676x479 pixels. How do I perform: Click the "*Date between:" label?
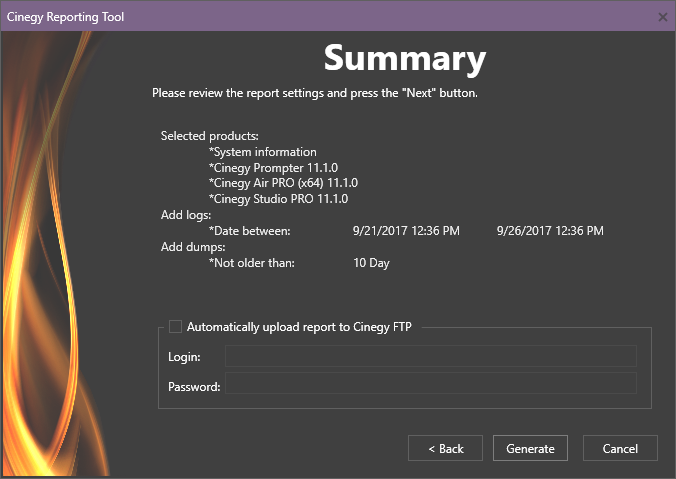click(x=249, y=231)
